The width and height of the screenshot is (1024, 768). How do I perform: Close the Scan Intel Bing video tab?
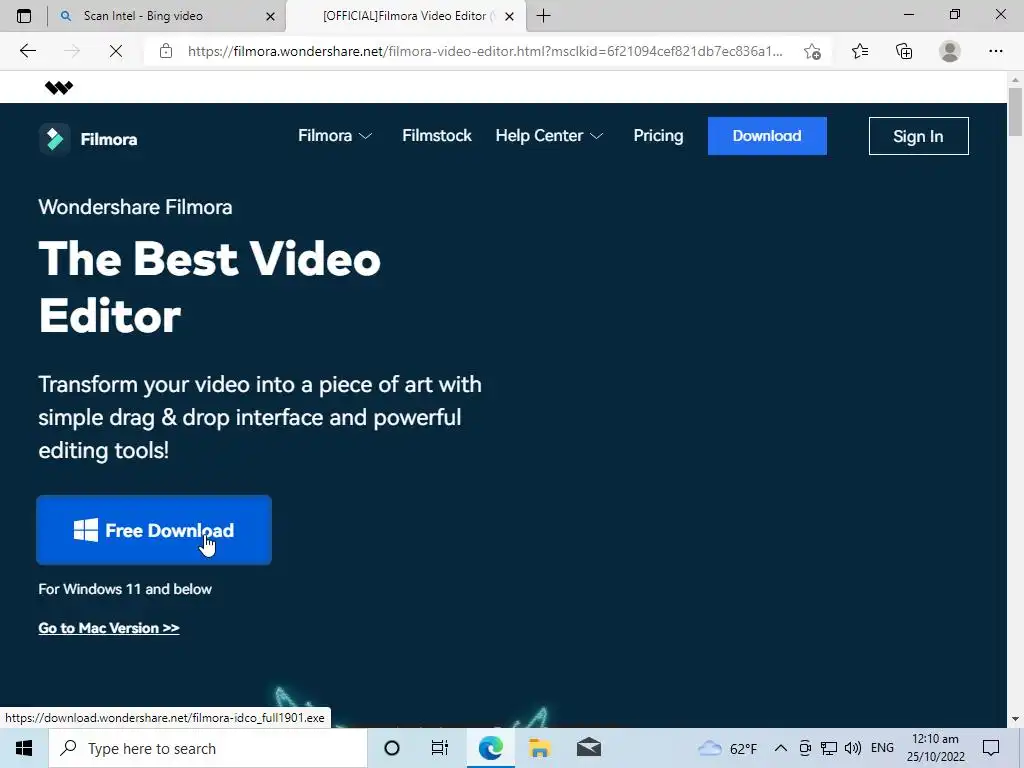pos(270,16)
